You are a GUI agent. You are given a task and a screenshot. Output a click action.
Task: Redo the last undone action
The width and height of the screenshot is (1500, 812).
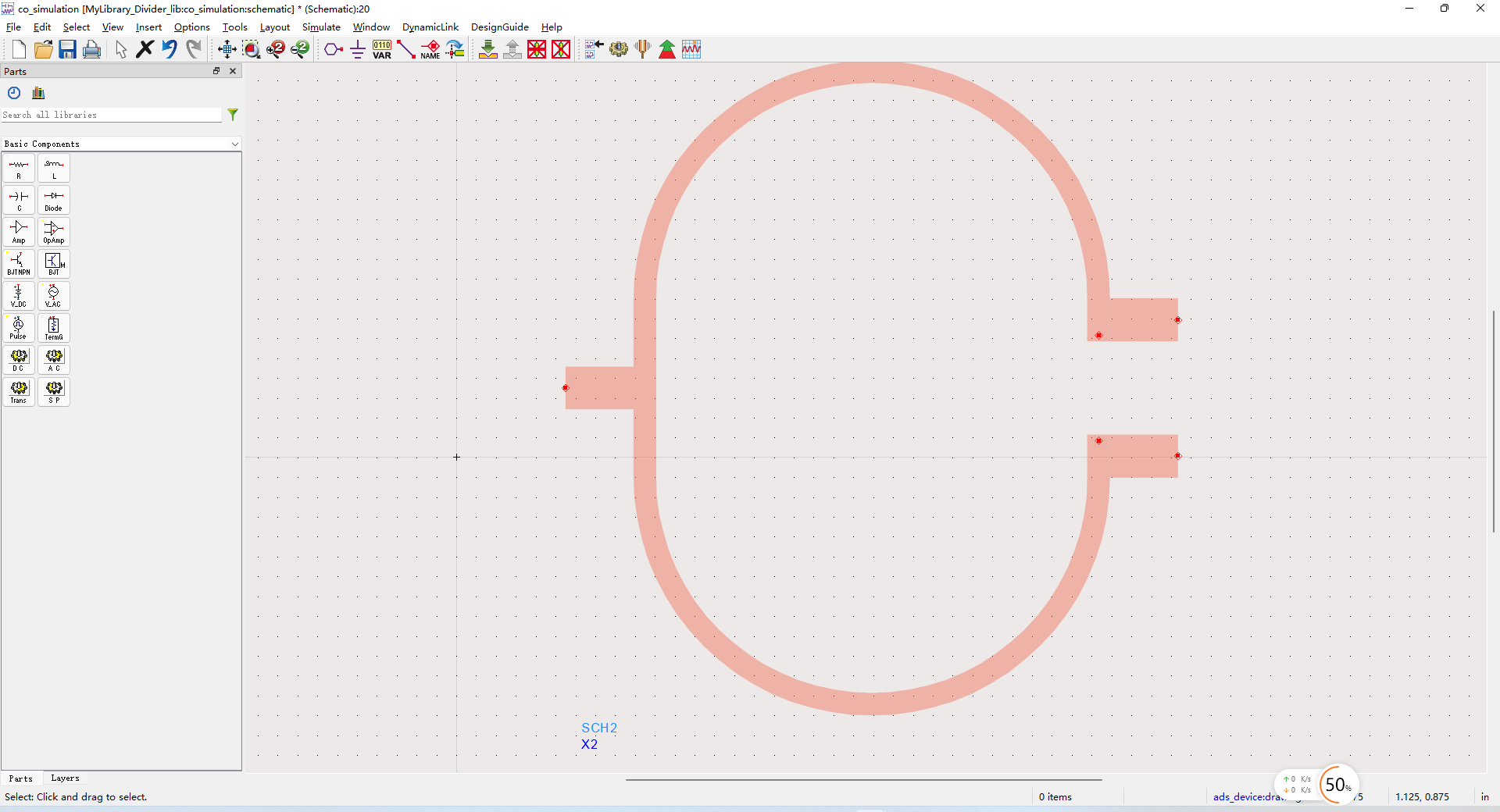pyautogui.click(x=193, y=49)
